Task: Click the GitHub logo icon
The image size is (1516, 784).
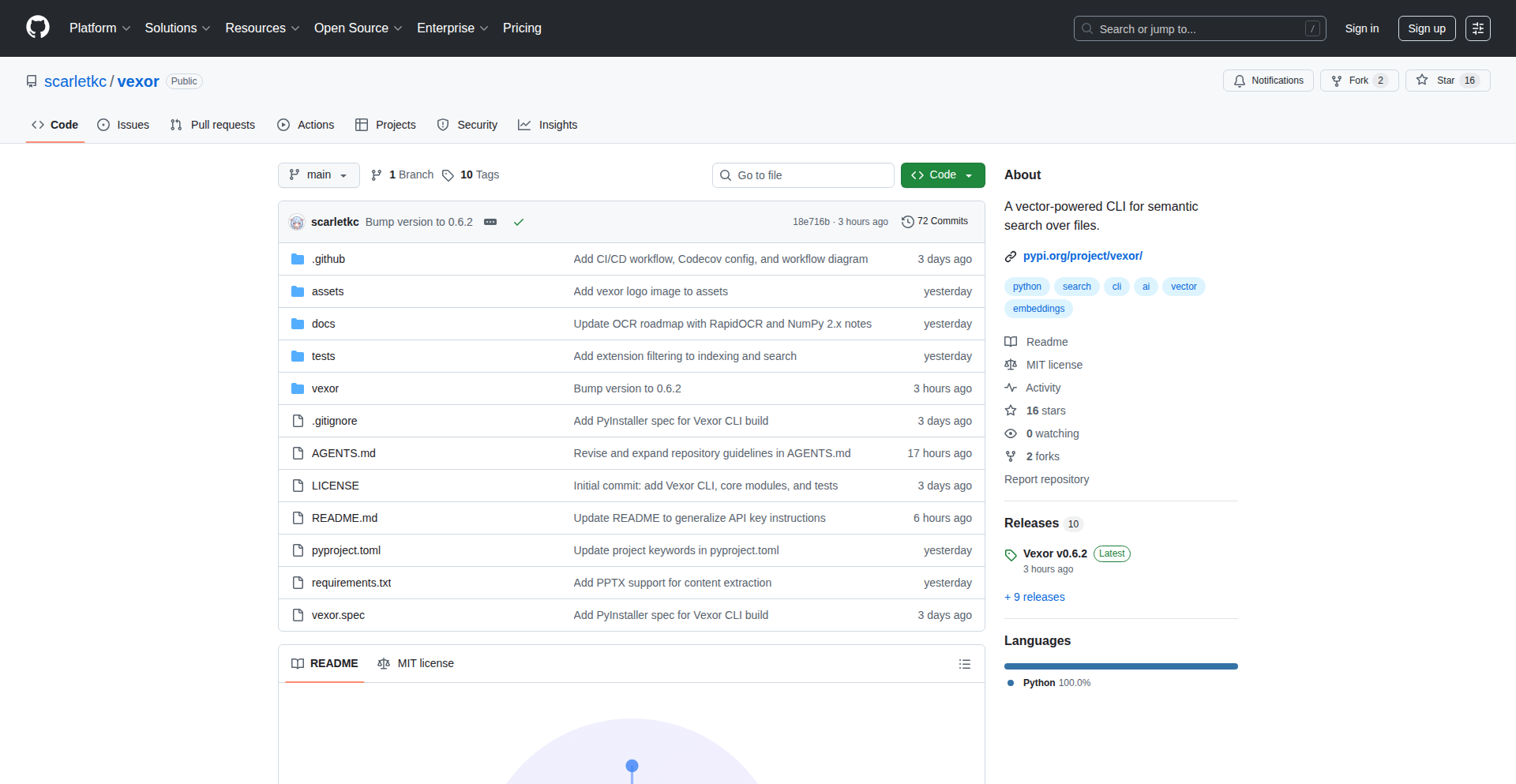Action: [x=38, y=28]
